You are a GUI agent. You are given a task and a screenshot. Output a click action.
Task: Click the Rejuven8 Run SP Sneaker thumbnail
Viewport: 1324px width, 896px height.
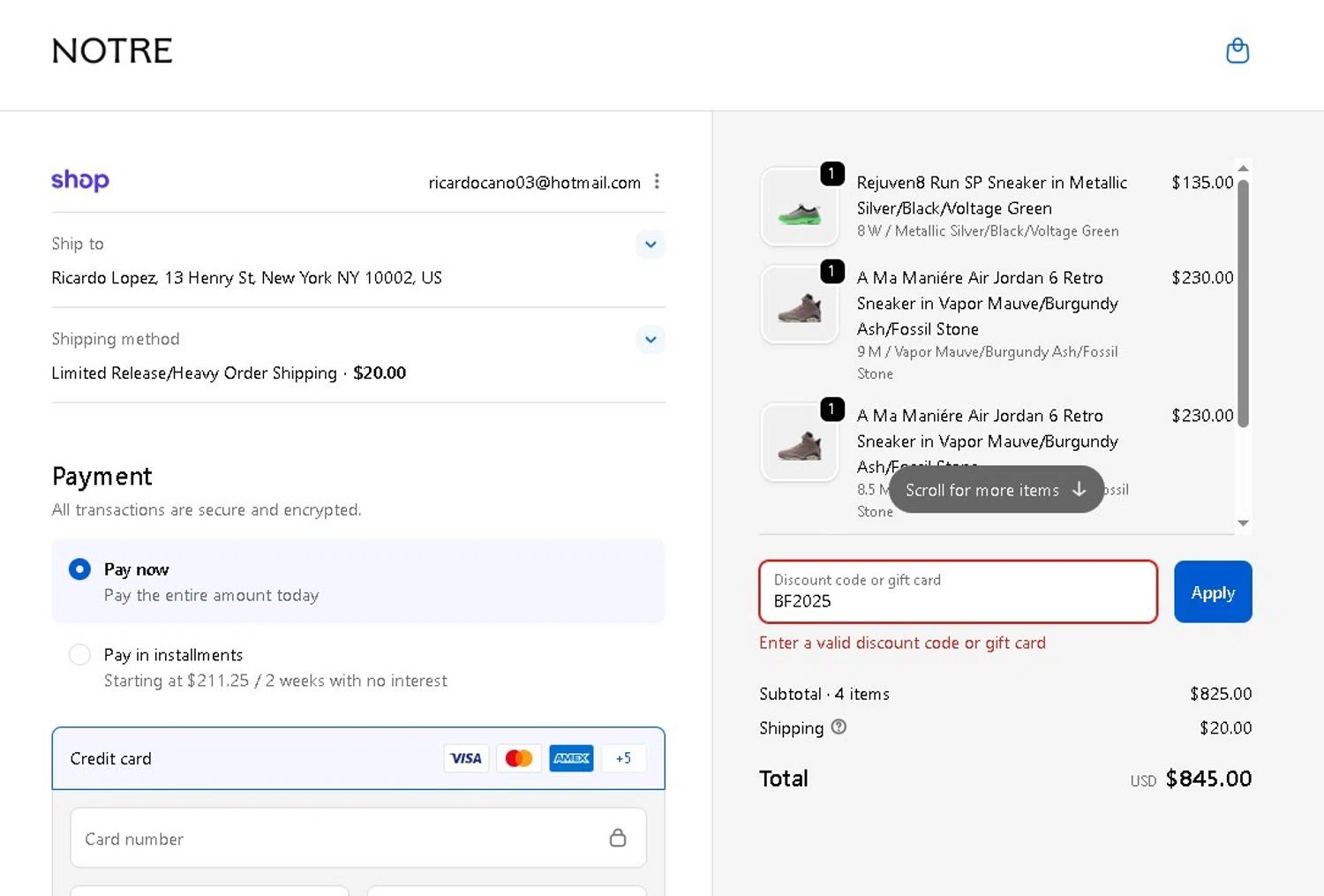[x=800, y=207]
